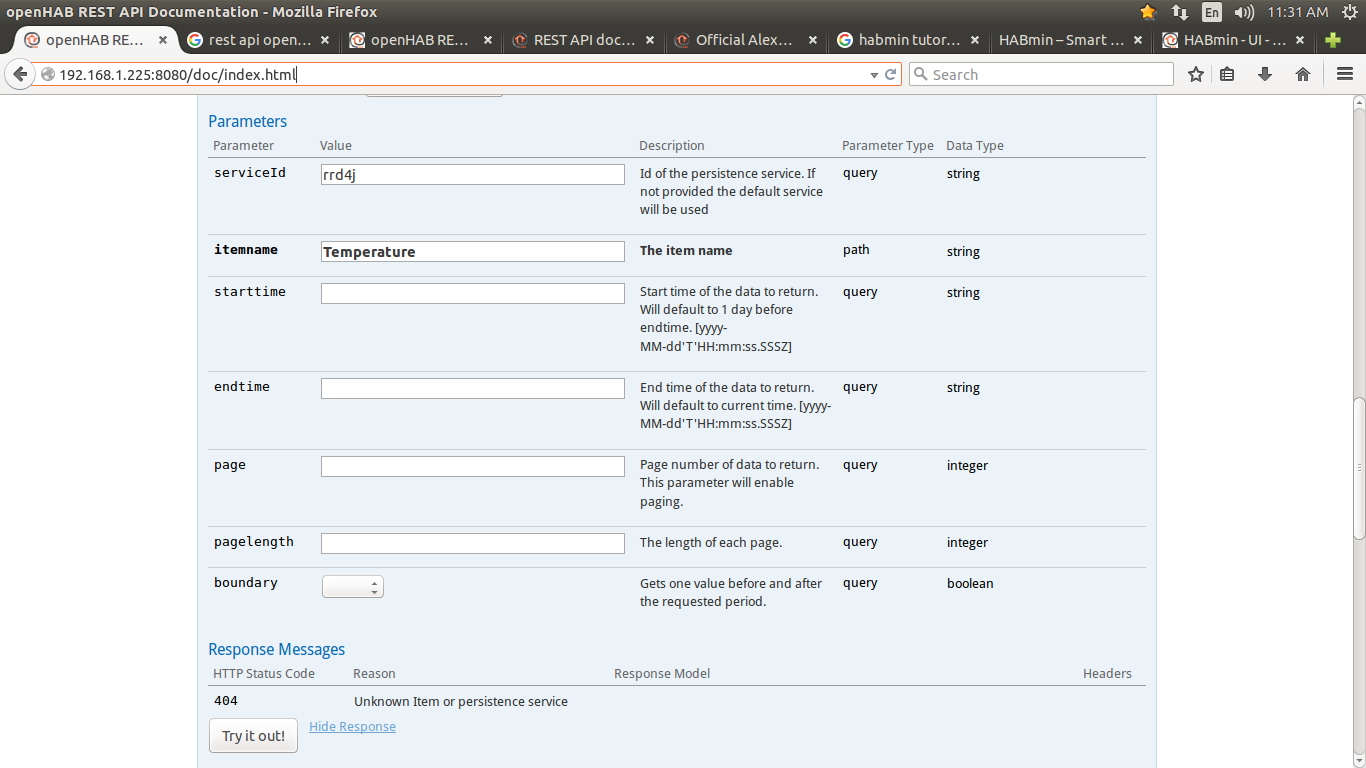Focus the pagelength input field
1366x768 pixels.
(x=472, y=543)
